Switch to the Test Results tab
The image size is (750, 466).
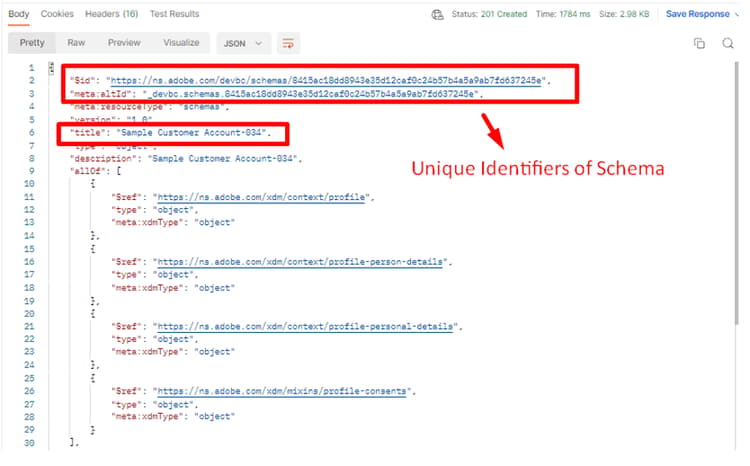pyautogui.click(x=174, y=14)
